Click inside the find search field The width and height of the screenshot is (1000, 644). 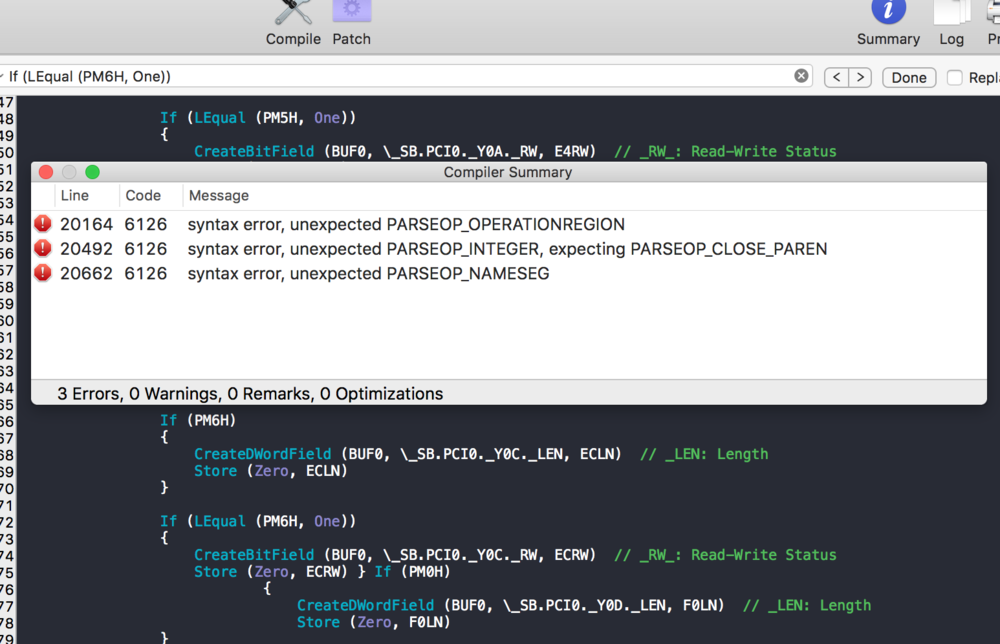[400, 76]
